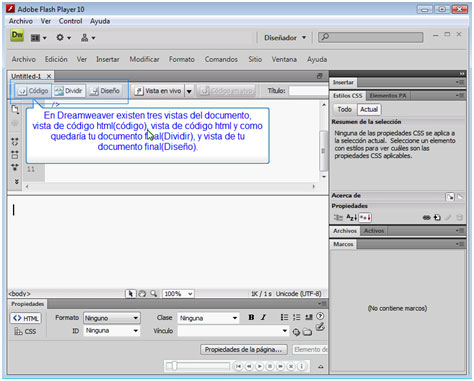
Task: Click the collapse full tag icon
Action: coord(15,142)
